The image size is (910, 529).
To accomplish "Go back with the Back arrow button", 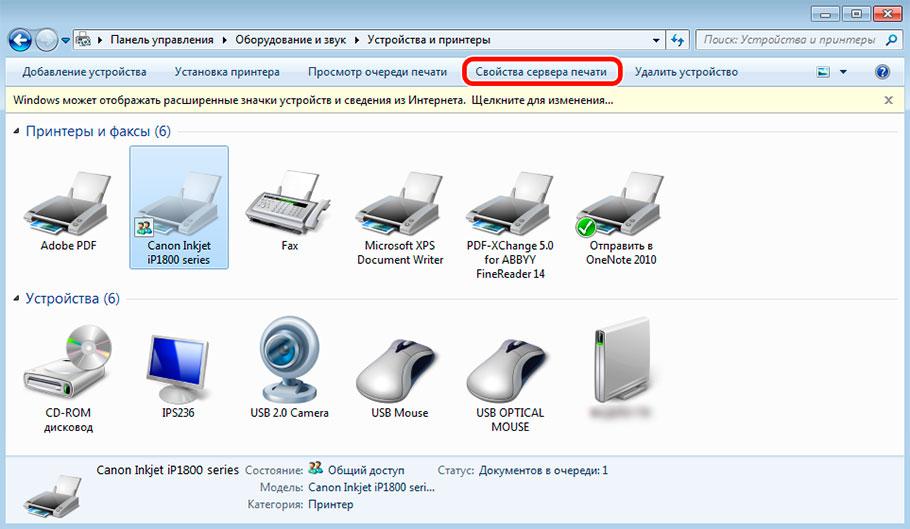I will click(20, 40).
